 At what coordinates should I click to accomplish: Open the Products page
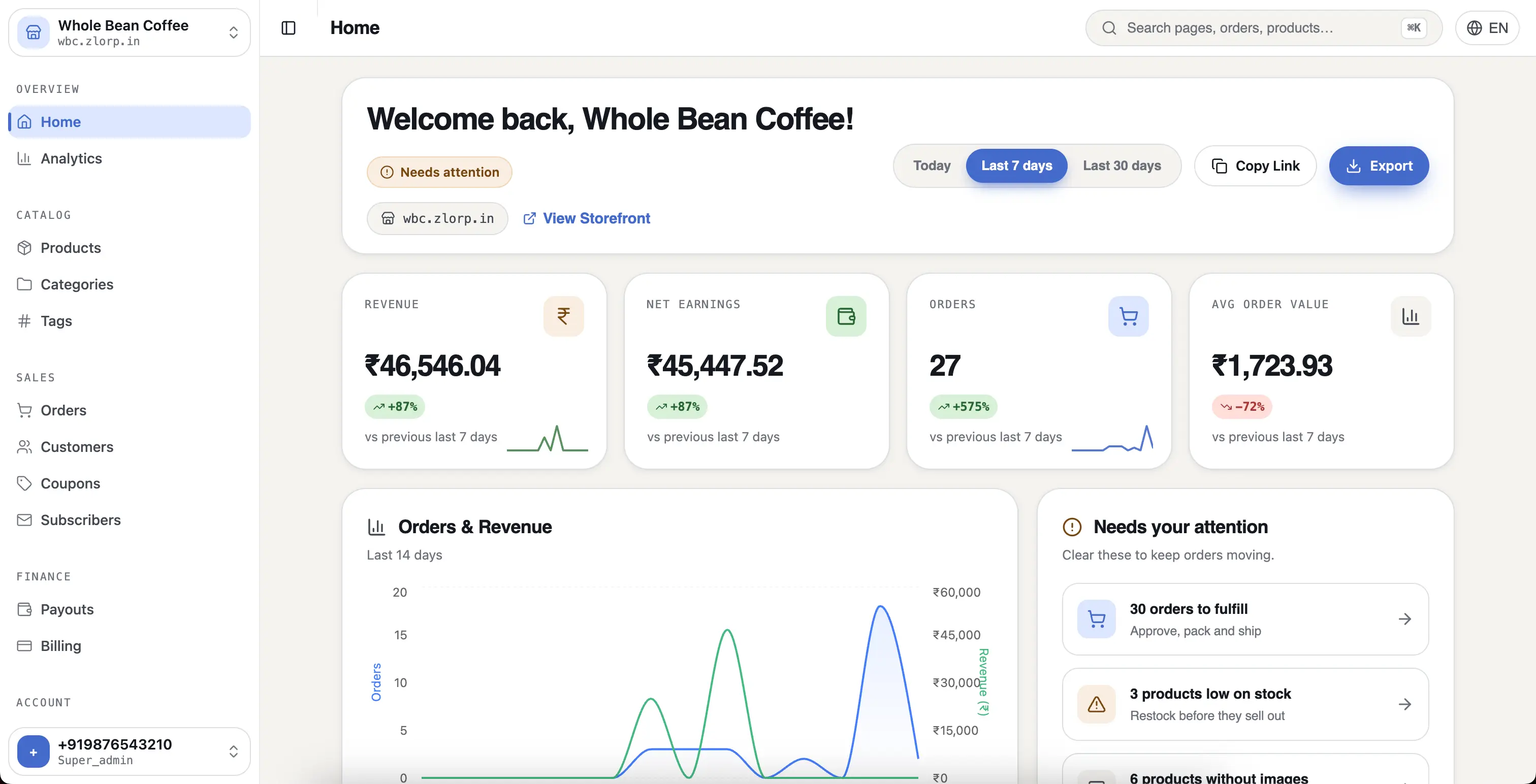click(x=130, y=247)
